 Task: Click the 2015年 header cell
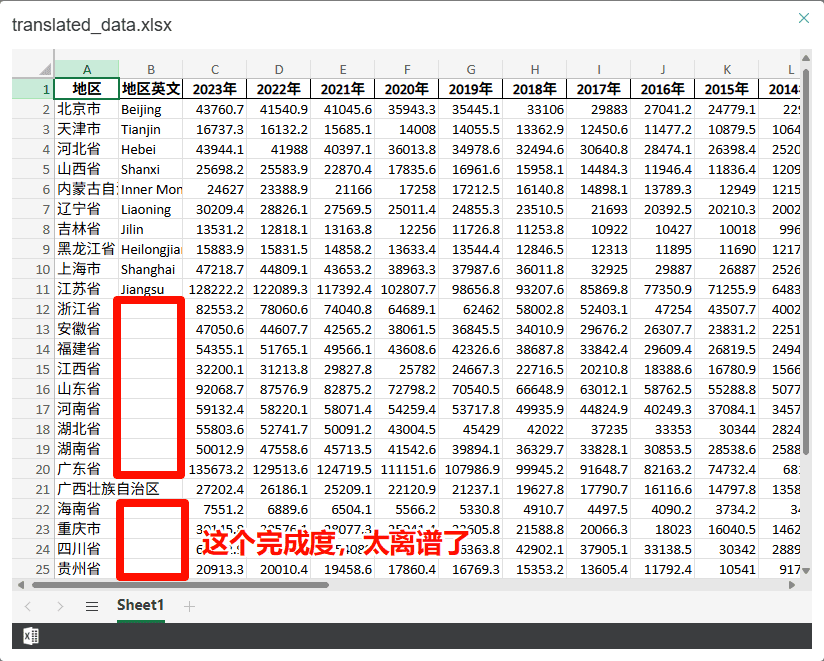(x=727, y=89)
